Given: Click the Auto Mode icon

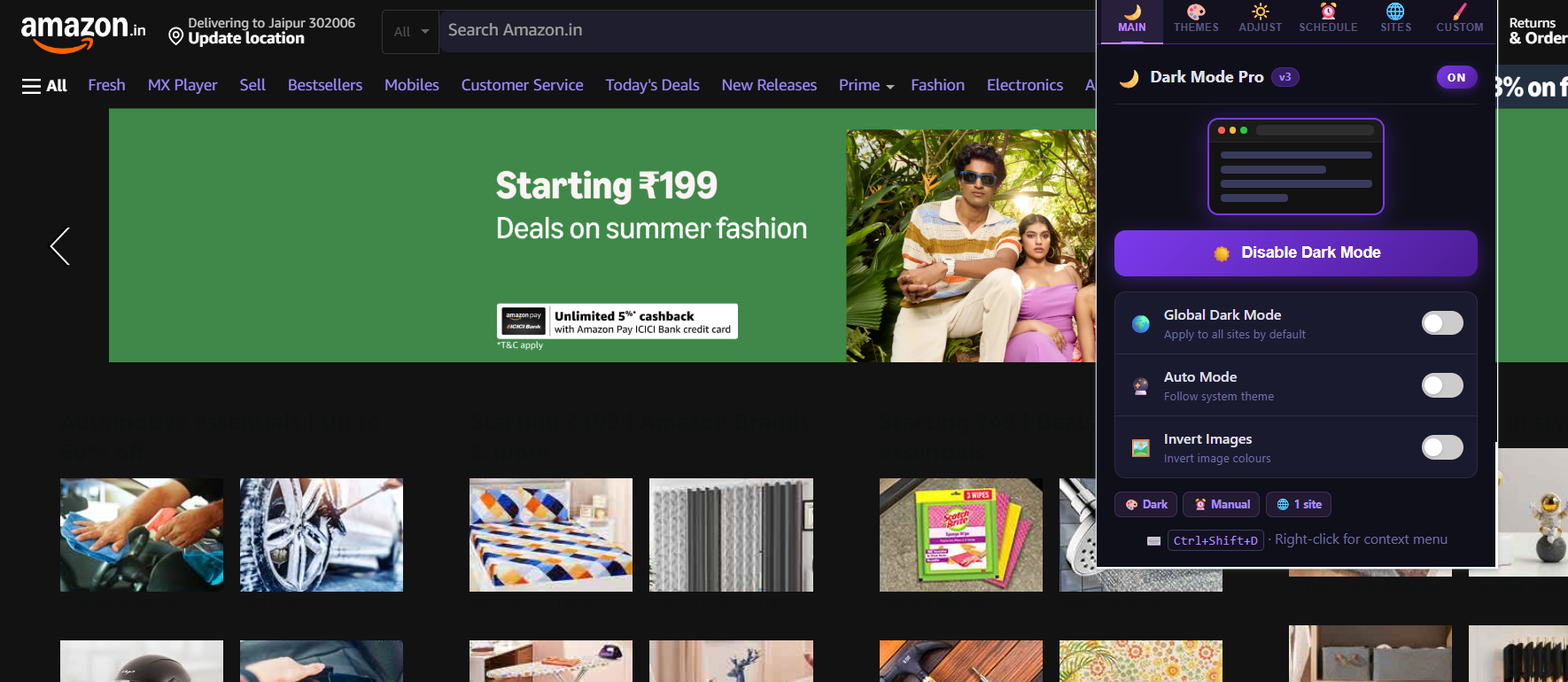Looking at the screenshot, I should click(x=1141, y=386).
